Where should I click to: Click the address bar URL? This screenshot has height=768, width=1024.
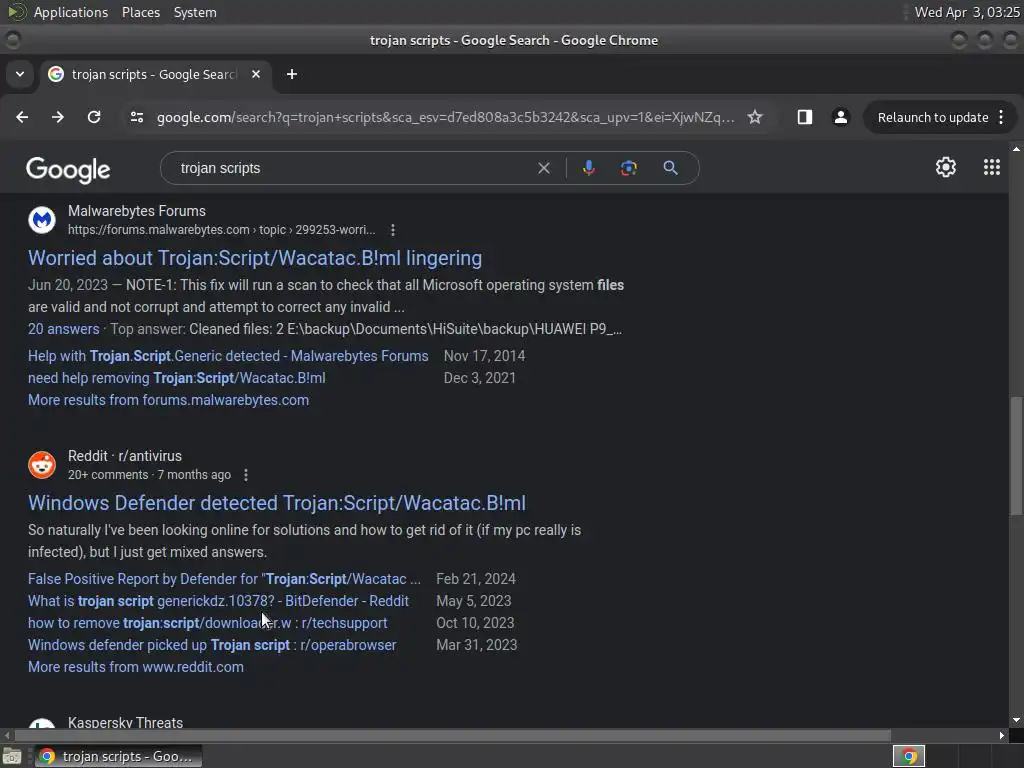point(445,117)
